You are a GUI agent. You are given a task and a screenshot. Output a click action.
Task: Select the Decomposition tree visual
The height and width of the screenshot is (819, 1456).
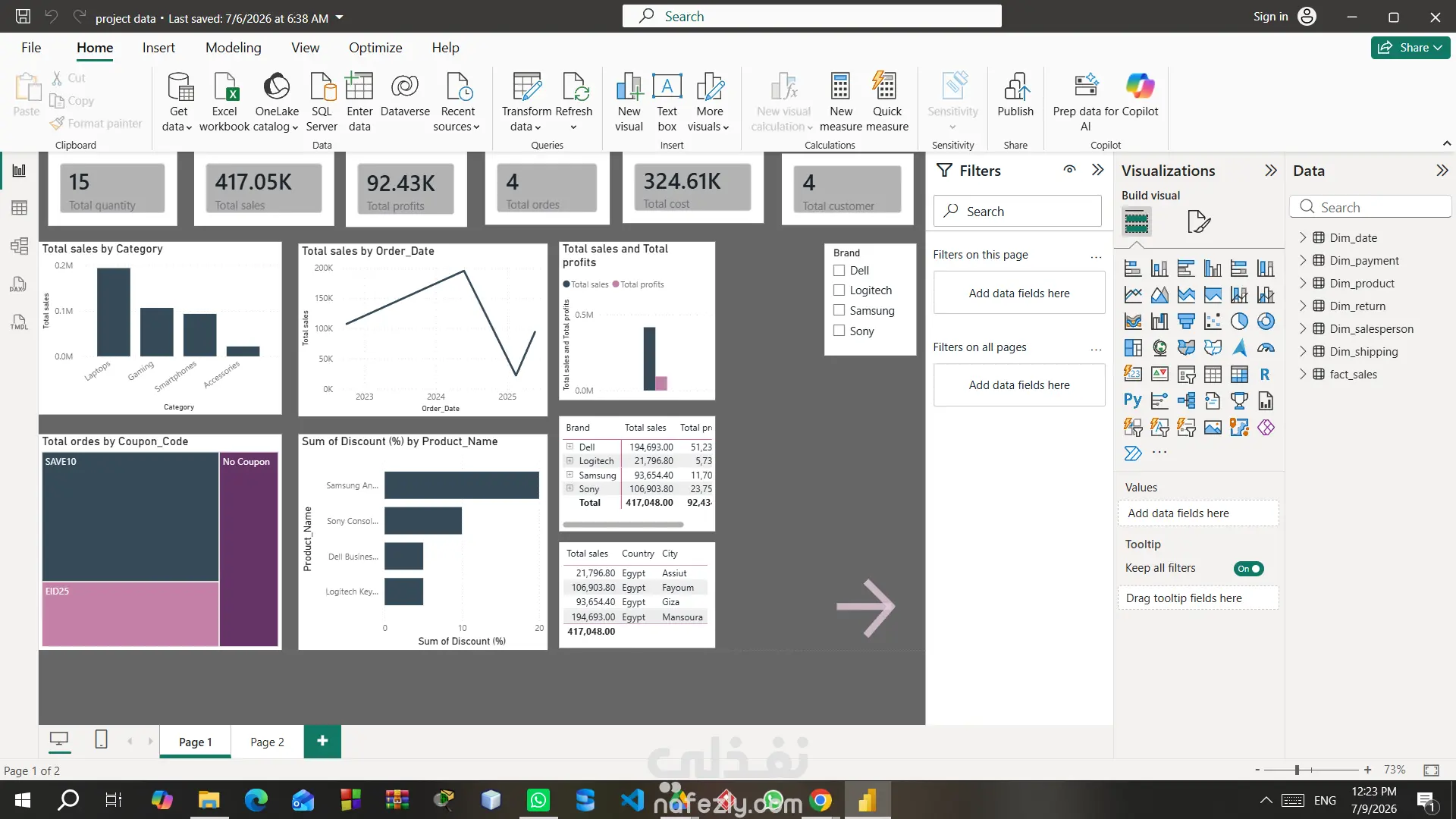pos(1186,401)
